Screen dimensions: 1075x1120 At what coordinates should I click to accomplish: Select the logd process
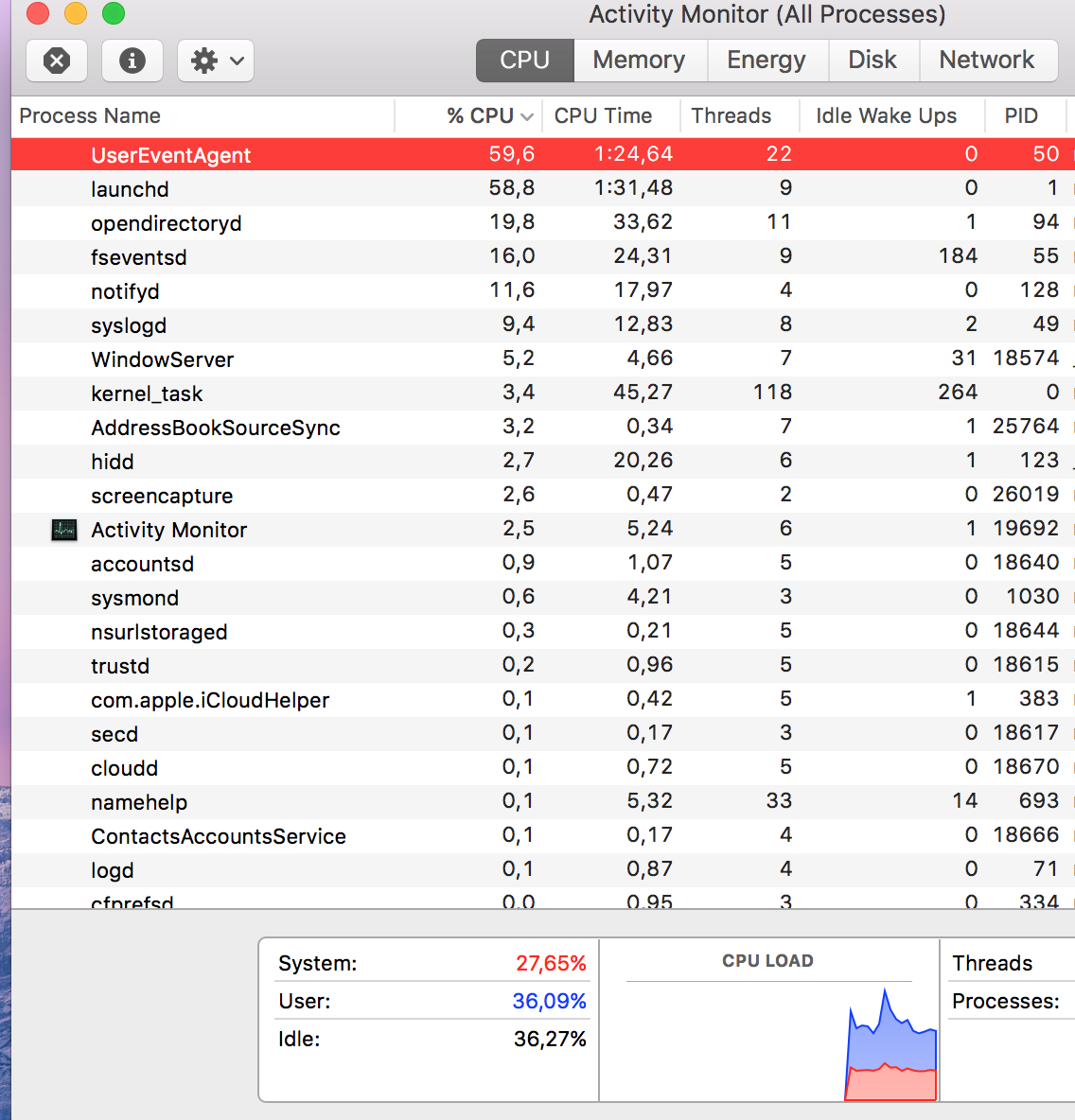(x=542, y=870)
